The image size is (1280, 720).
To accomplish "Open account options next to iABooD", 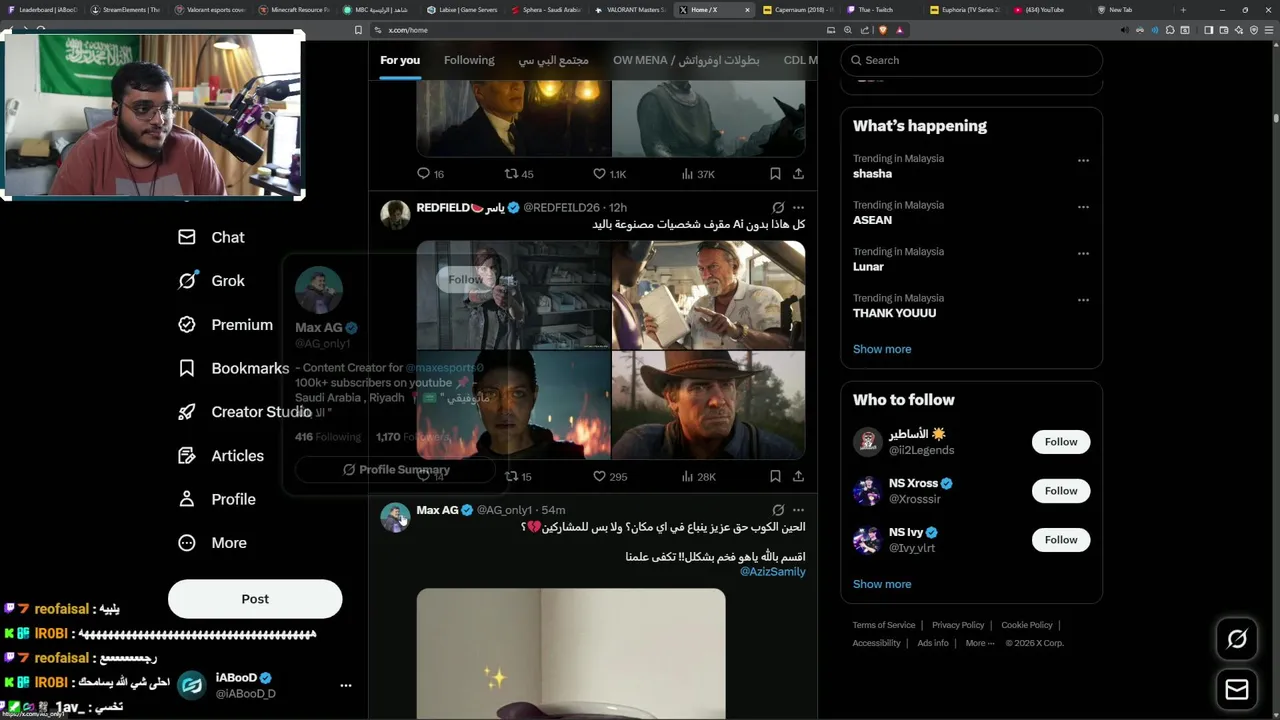I will pos(346,685).
